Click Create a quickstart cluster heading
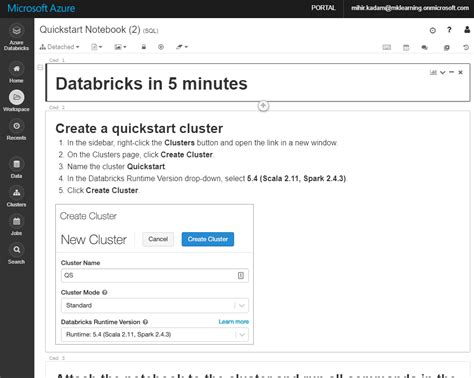The width and height of the screenshot is (474, 378). [x=139, y=128]
